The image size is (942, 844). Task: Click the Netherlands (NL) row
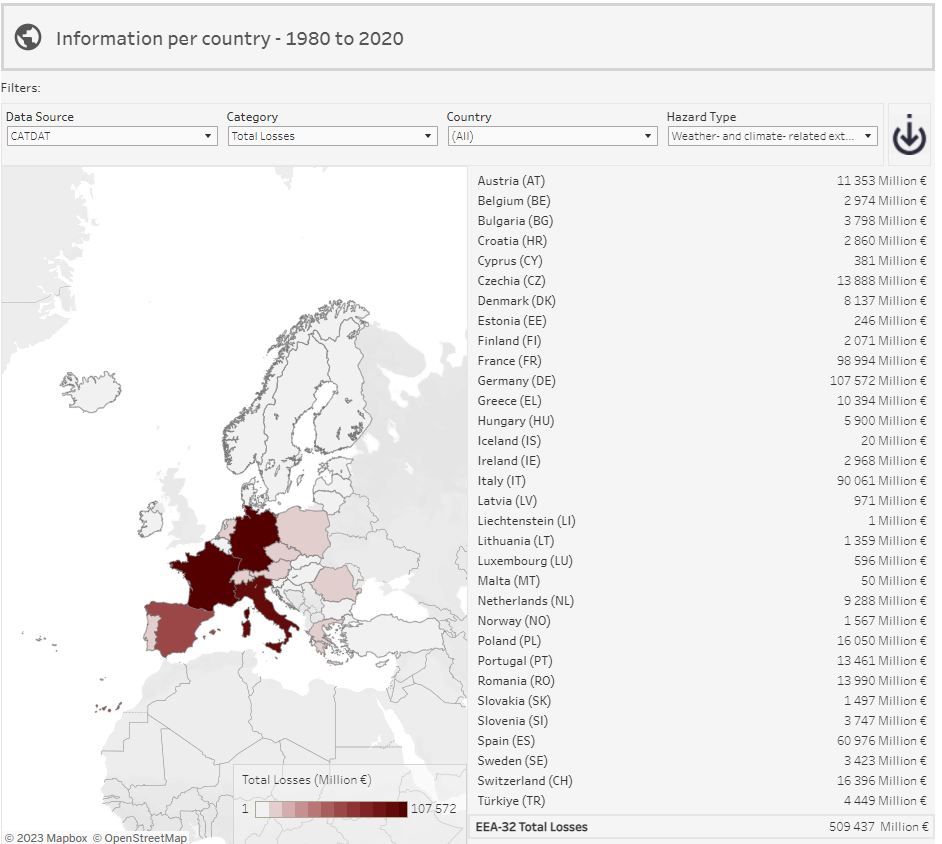(702, 601)
